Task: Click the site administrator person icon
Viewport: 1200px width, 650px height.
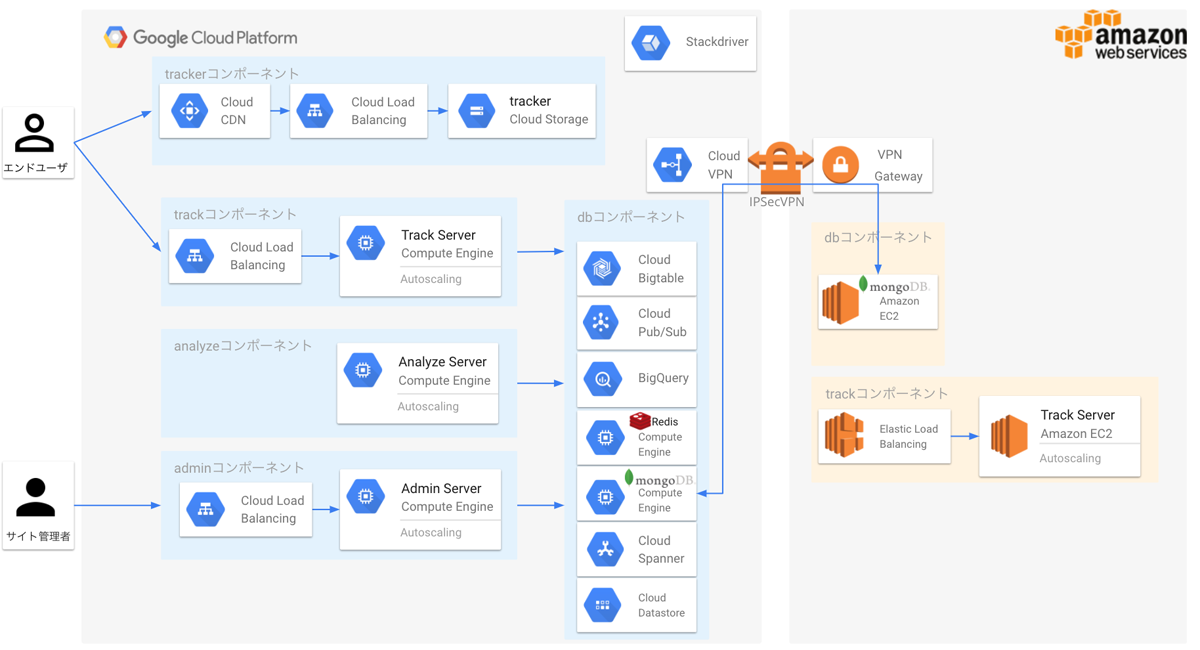Action: [x=36, y=497]
